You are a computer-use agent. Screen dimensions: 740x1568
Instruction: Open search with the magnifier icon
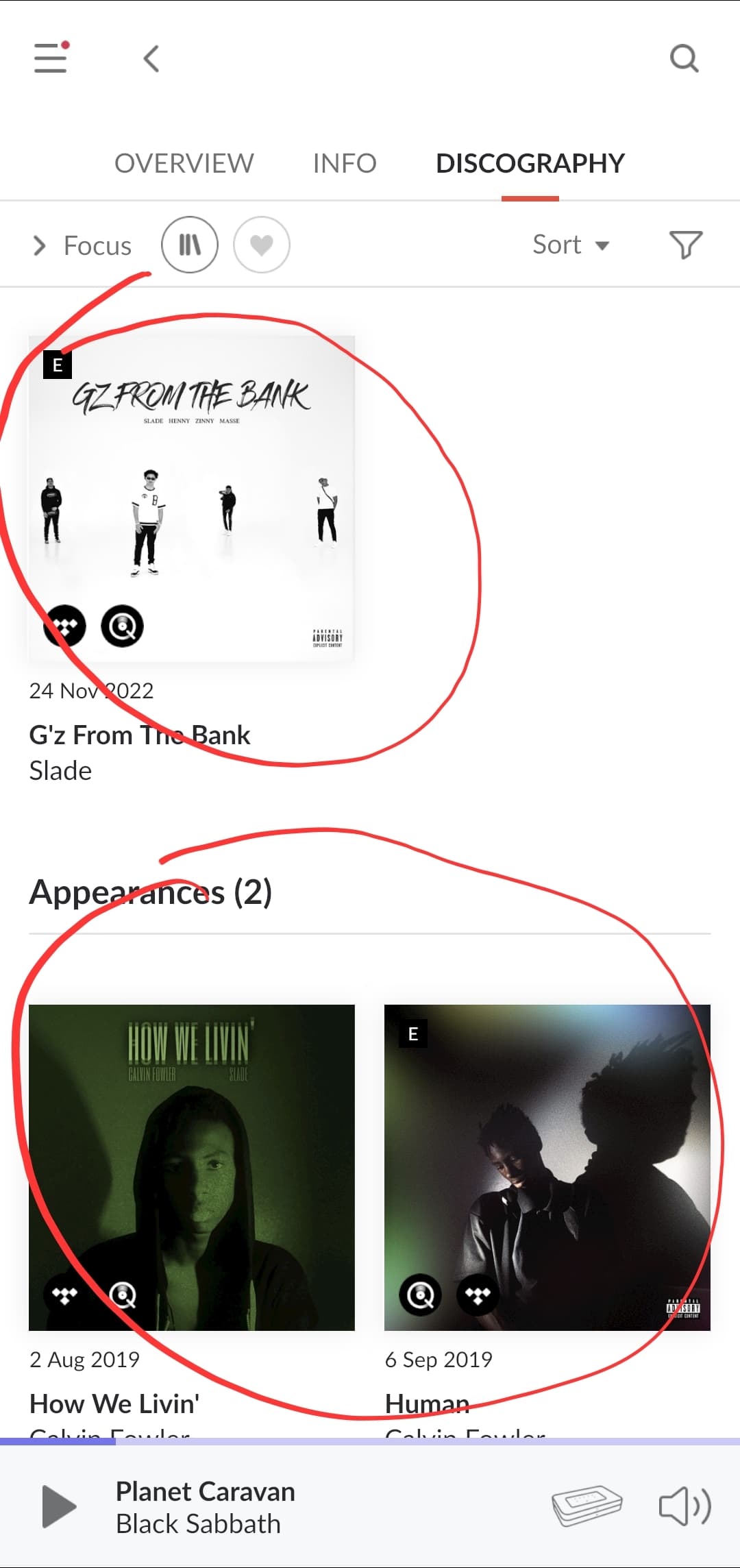pyautogui.click(x=684, y=58)
